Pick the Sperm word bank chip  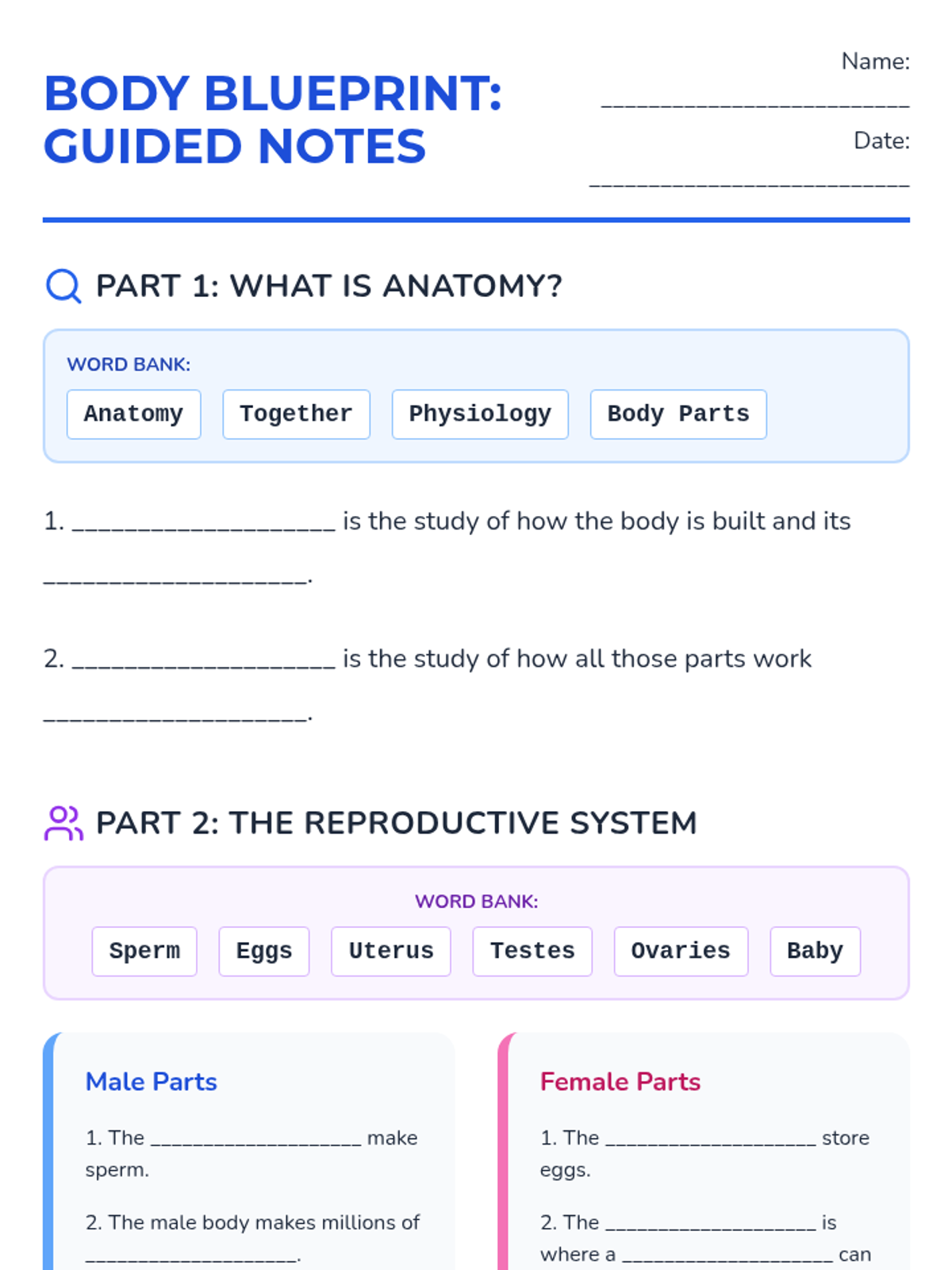coord(144,951)
